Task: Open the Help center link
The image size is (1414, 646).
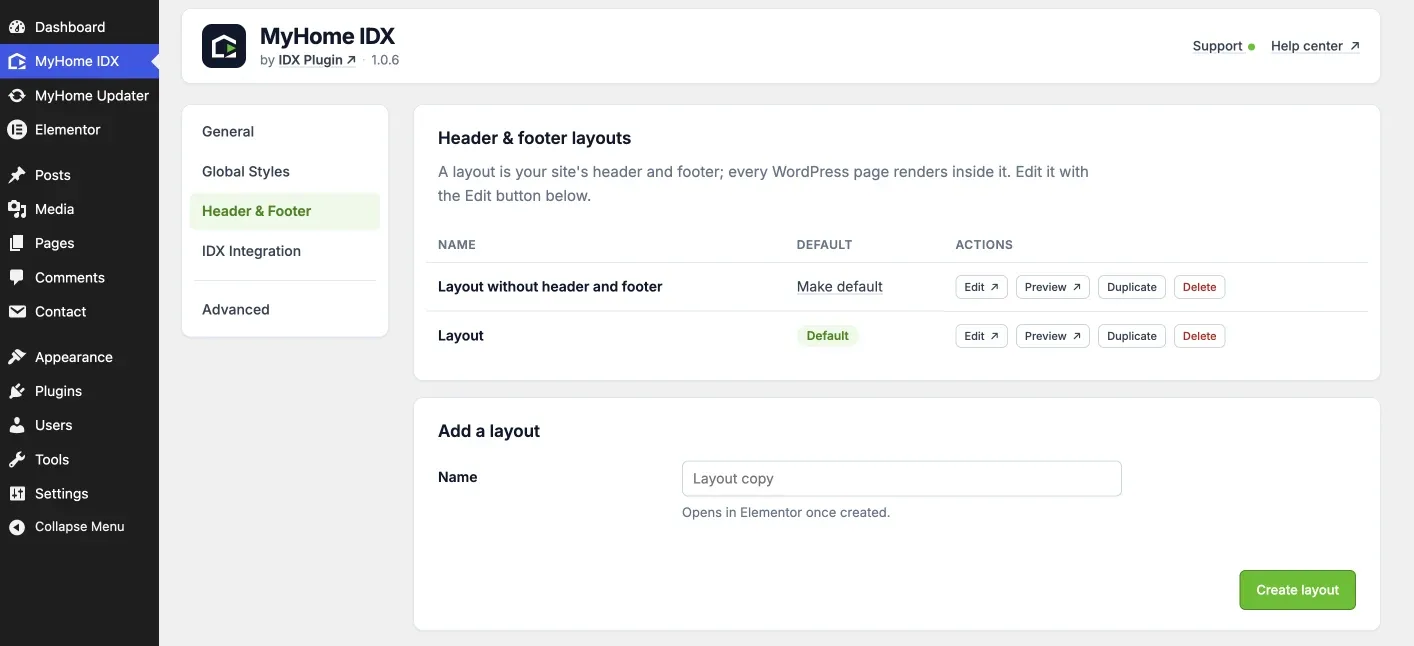Action: coord(1315,46)
